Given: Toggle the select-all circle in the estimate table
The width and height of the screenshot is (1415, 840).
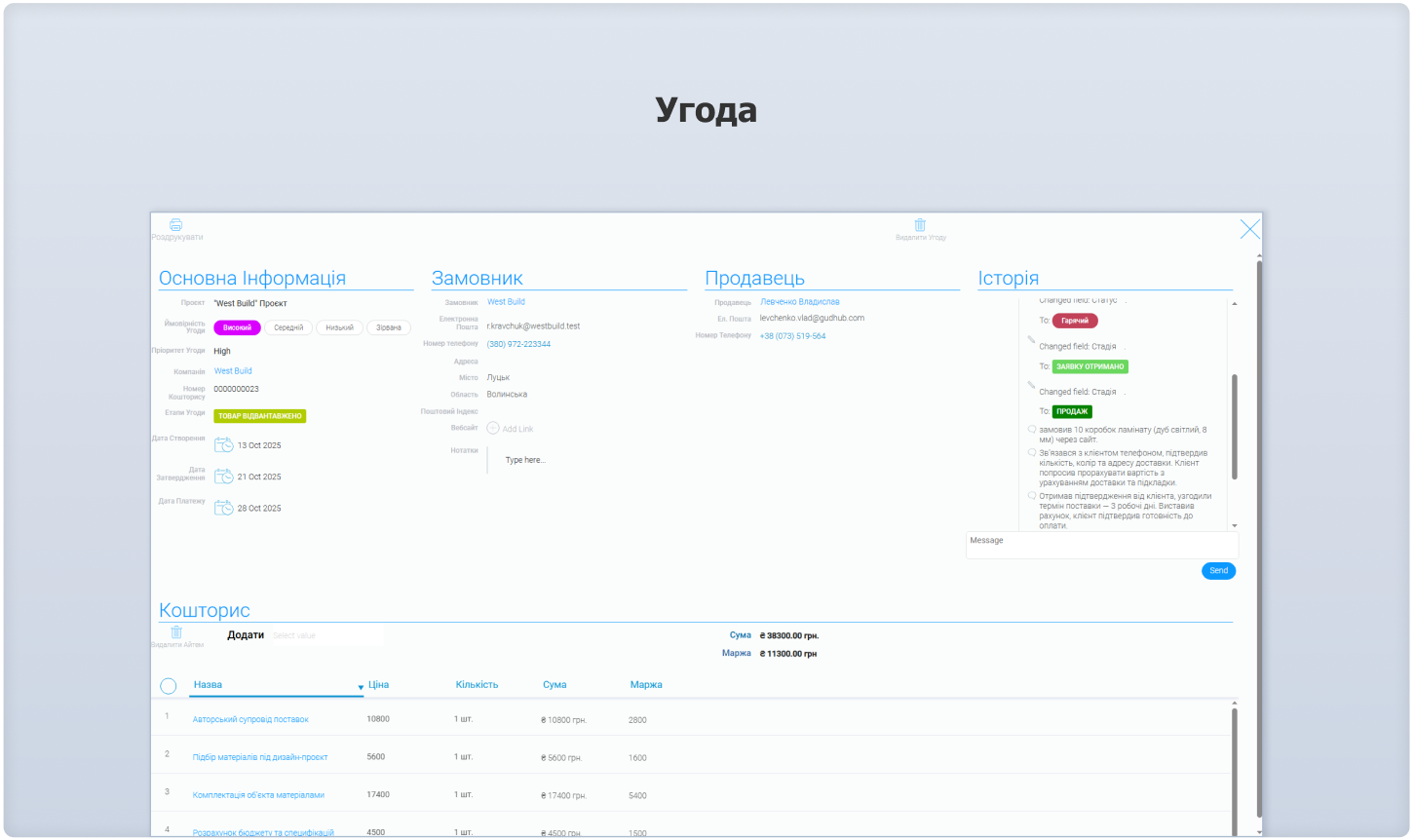Looking at the screenshot, I should pos(168,685).
